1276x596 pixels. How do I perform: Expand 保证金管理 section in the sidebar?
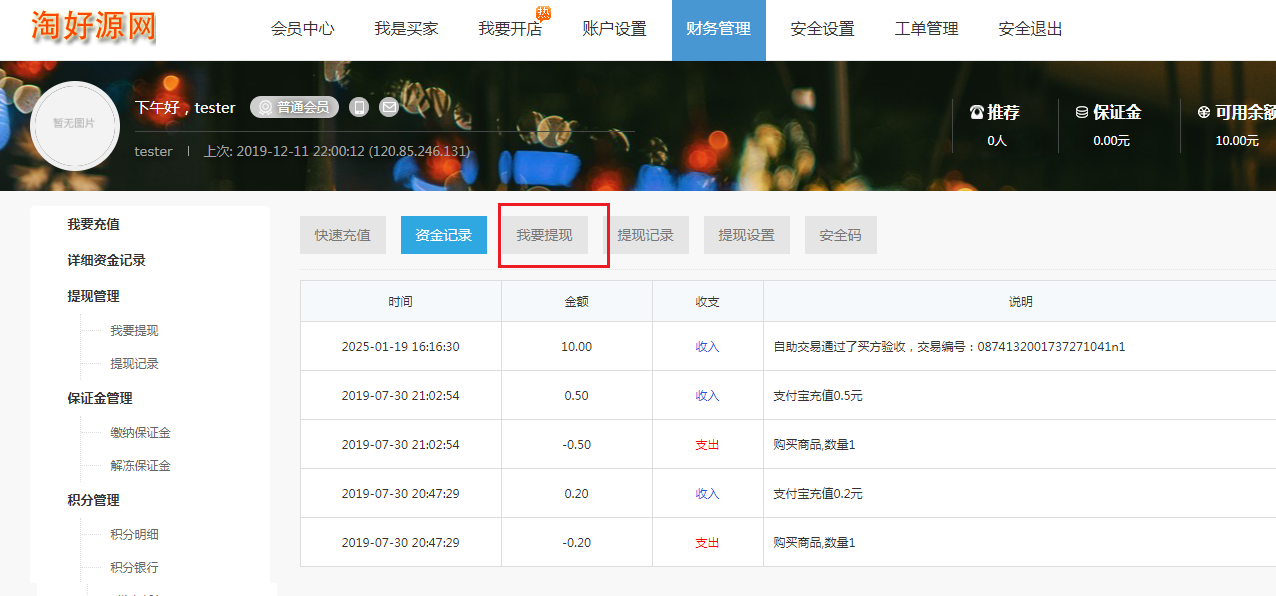tap(100, 398)
